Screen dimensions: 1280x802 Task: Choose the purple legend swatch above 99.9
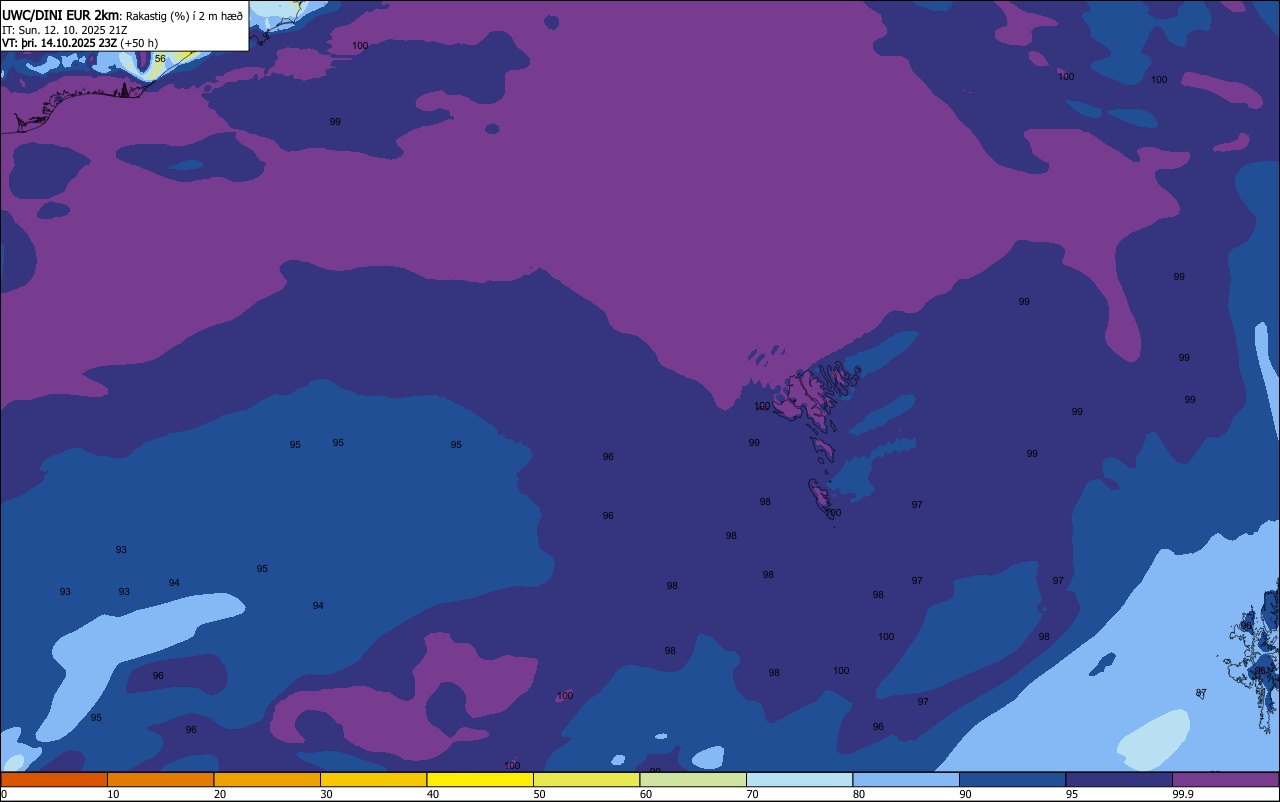[x=1225, y=779]
